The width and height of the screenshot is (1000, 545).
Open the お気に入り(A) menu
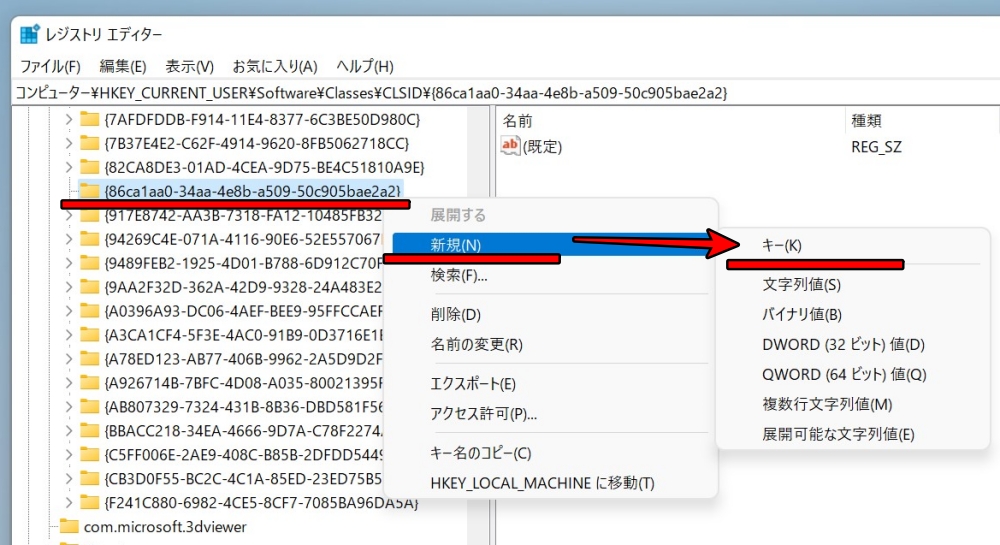275,66
